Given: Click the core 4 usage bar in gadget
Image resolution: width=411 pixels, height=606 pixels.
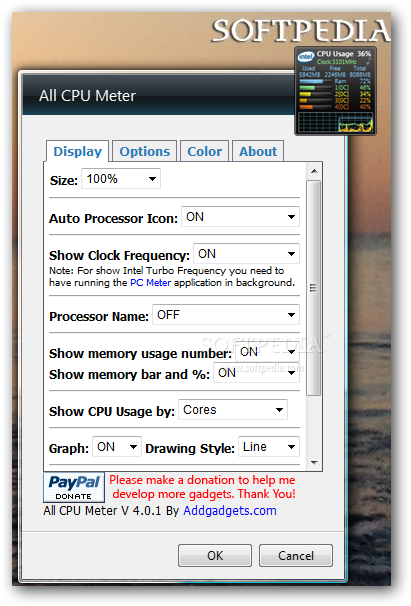Looking at the screenshot, I should click(x=316, y=107).
